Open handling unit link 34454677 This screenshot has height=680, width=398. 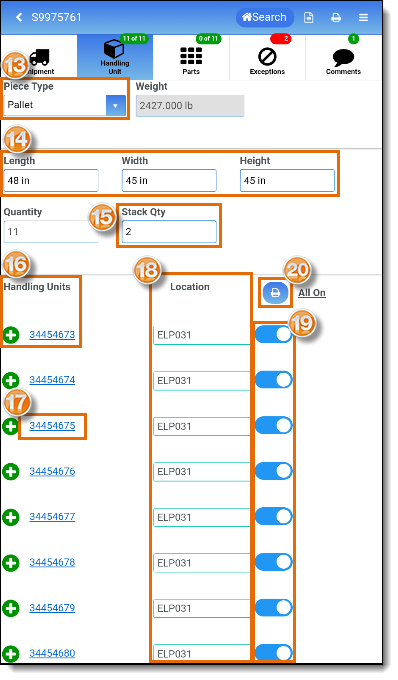click(52, 517)
